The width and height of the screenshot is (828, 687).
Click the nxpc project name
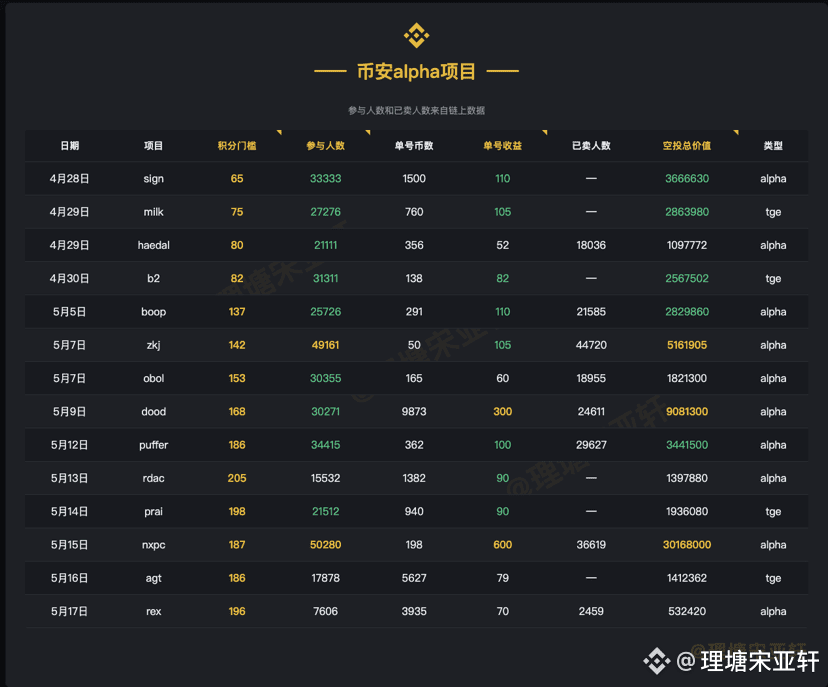click(154, 545)
